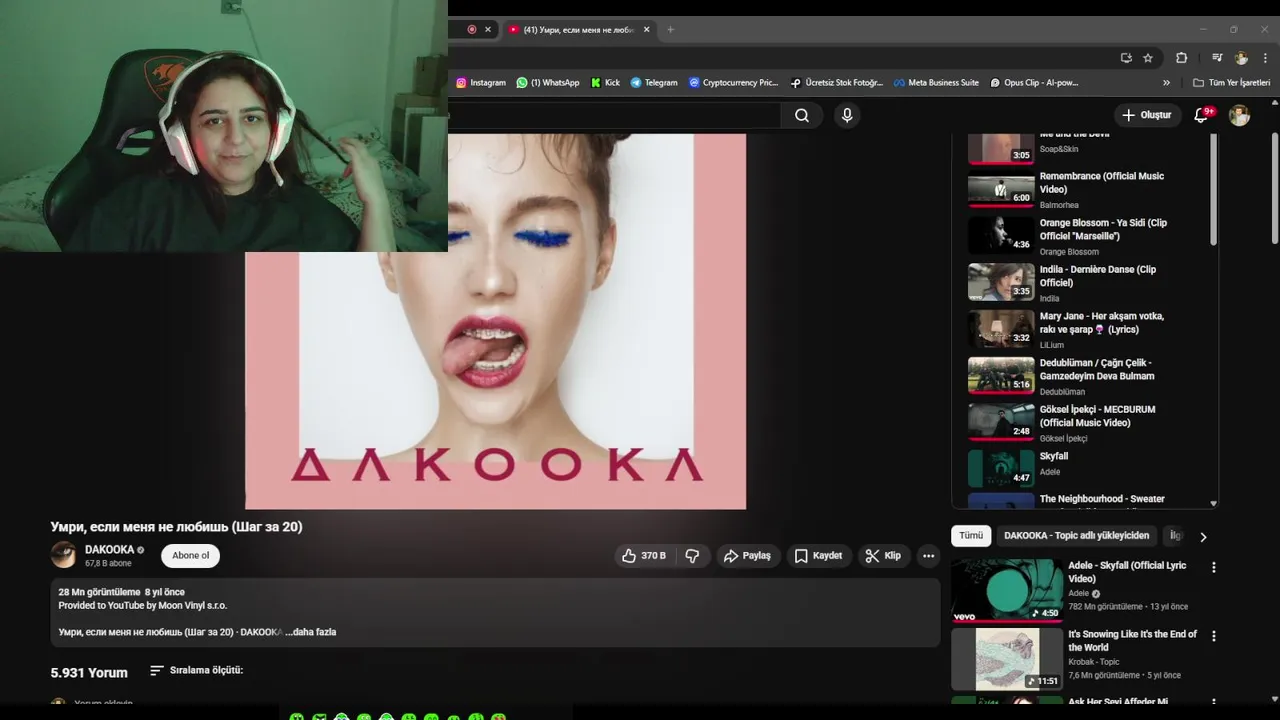Image resolution: width=1280 pixels, height=720 pixels.
Task: Close the YouTube browser tab
Action: 646,30
